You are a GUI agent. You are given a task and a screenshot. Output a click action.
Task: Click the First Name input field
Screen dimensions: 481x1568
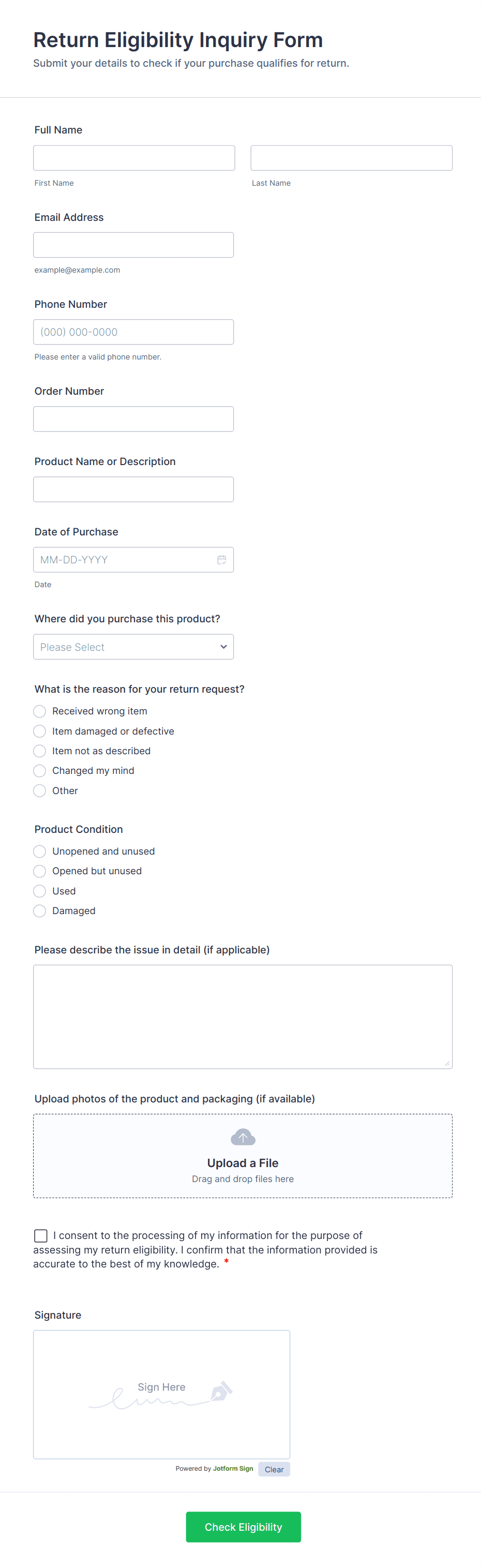click(x=134, y=158)
